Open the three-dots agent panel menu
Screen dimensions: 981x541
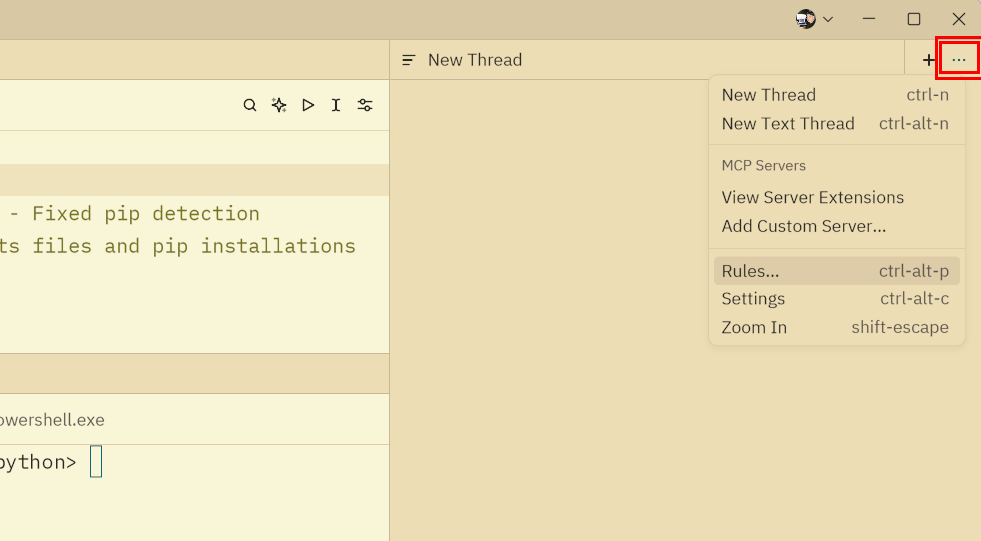coord(958,60)
